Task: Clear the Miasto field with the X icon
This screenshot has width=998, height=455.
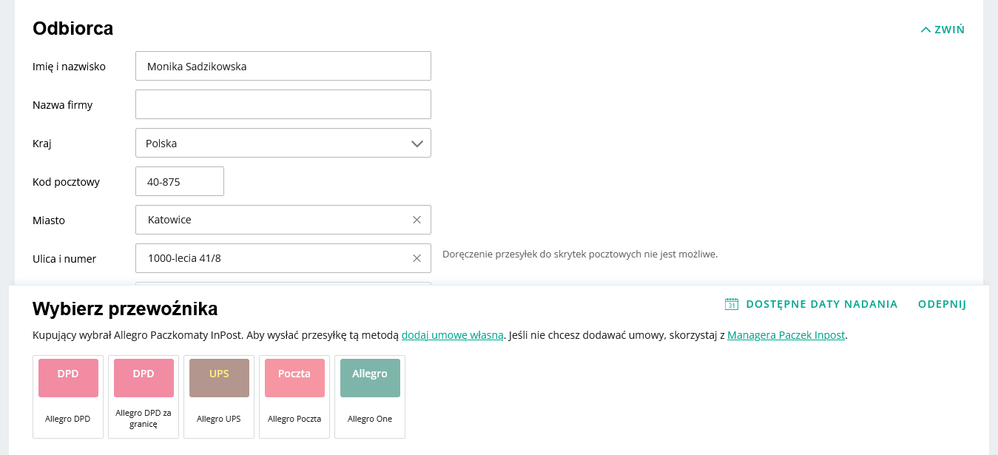Action: 417,220
